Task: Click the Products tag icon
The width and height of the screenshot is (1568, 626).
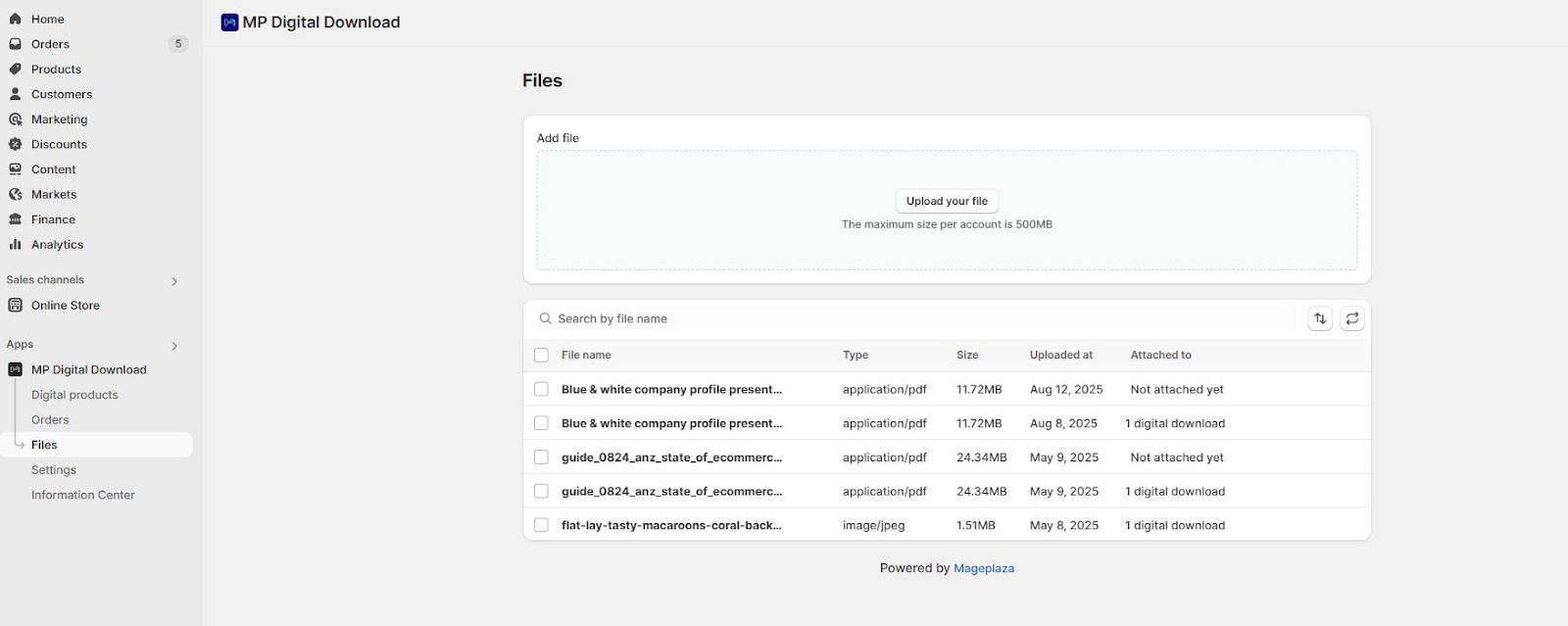Action: coord(16,70)
